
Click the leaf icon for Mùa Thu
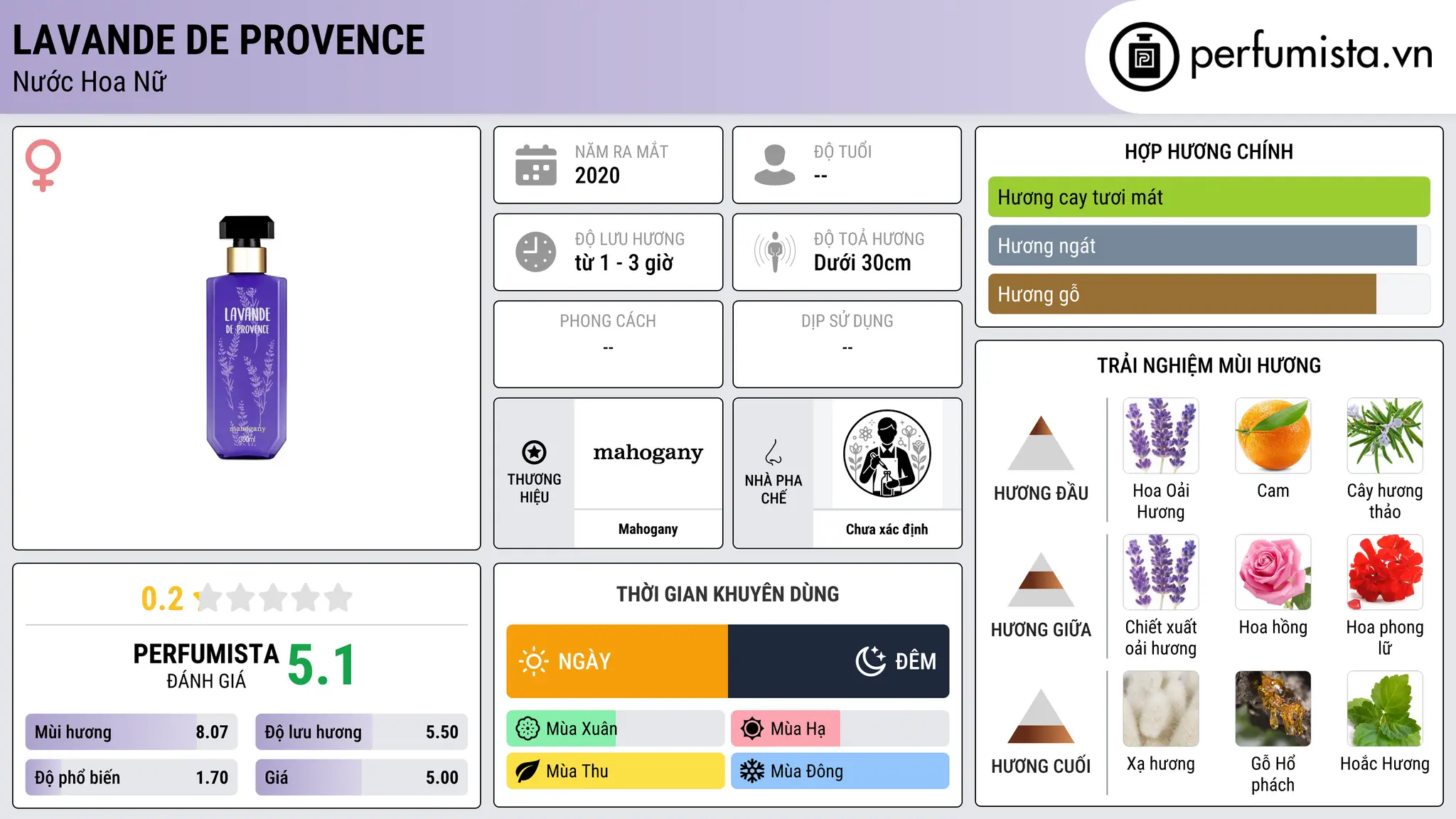(528, 771)
